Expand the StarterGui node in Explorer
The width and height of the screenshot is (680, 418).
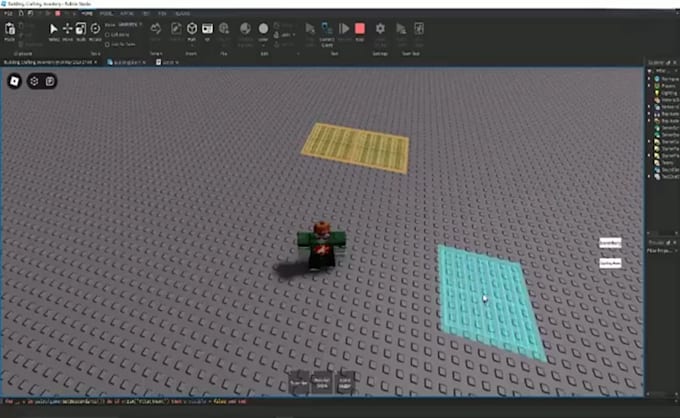click(x=649, y=142)
